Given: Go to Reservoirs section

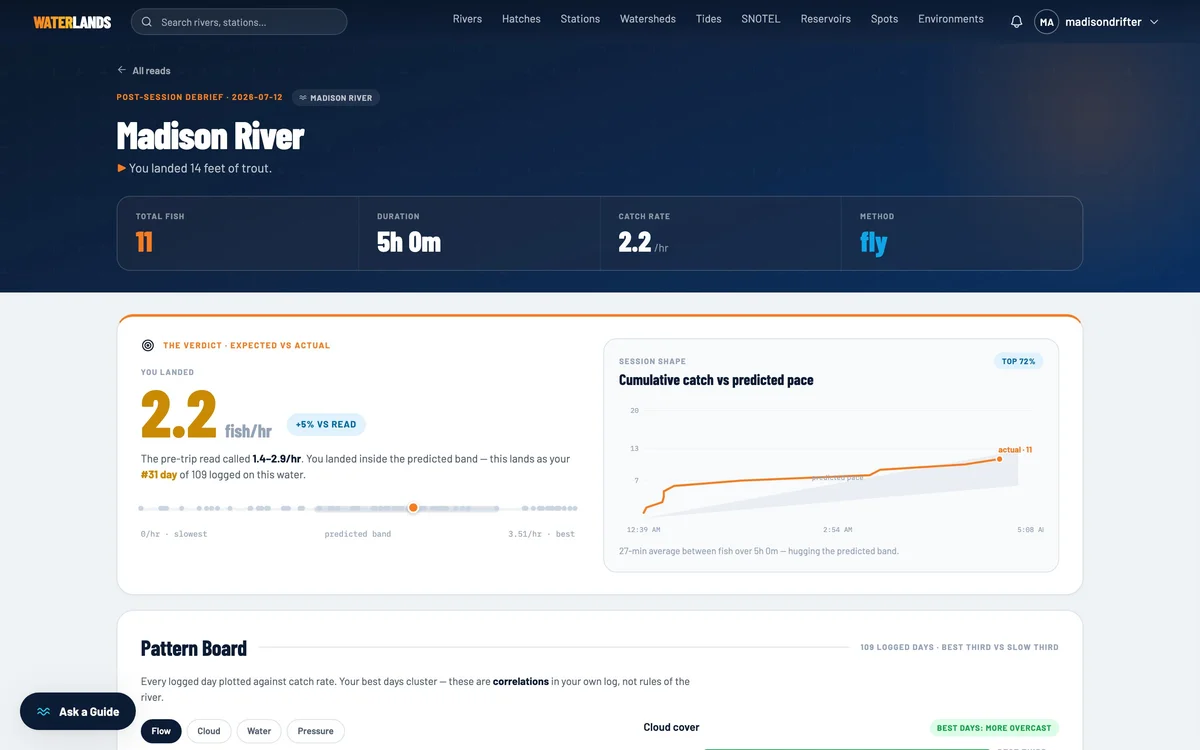Looking at the screenshot, I should pos(826,19).
